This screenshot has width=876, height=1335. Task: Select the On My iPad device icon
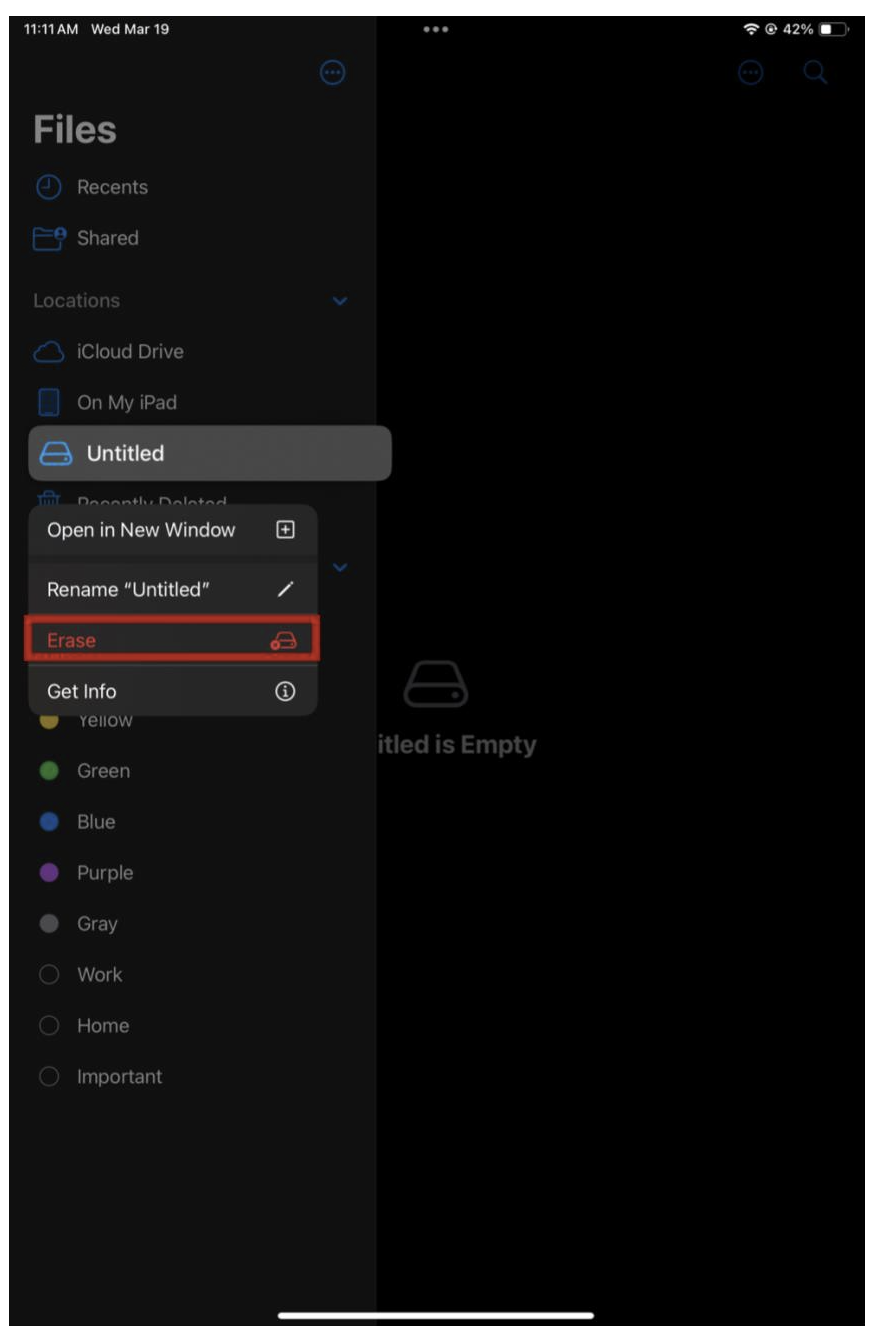tap(49, 402)
